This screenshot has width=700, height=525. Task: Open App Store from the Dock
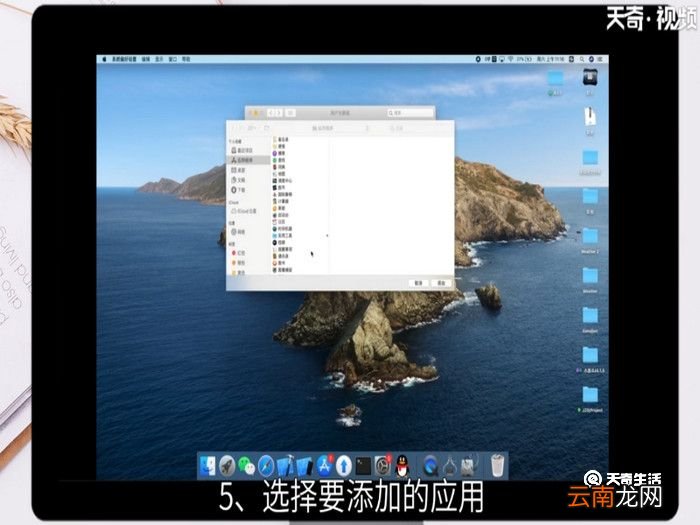pyautogui.click(x=325, y=466)
